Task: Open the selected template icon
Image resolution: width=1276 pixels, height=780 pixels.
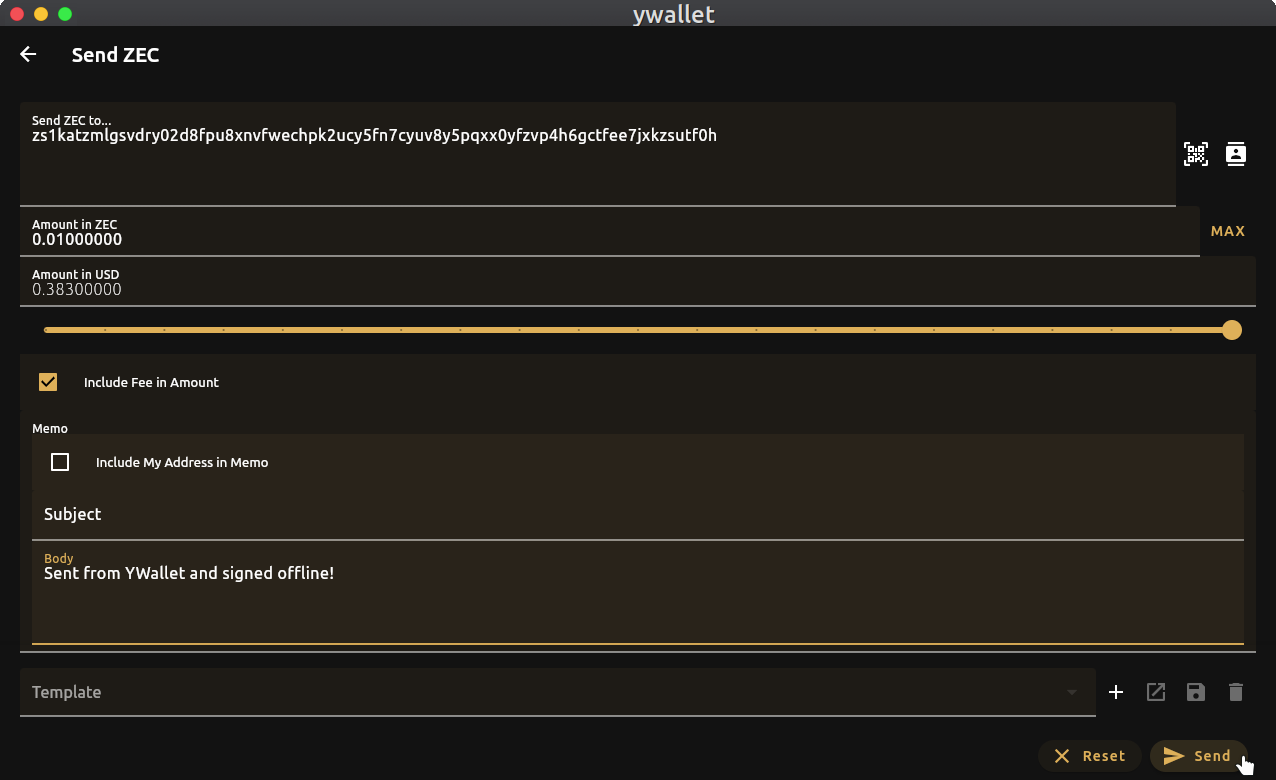Action: (1156, 692)
